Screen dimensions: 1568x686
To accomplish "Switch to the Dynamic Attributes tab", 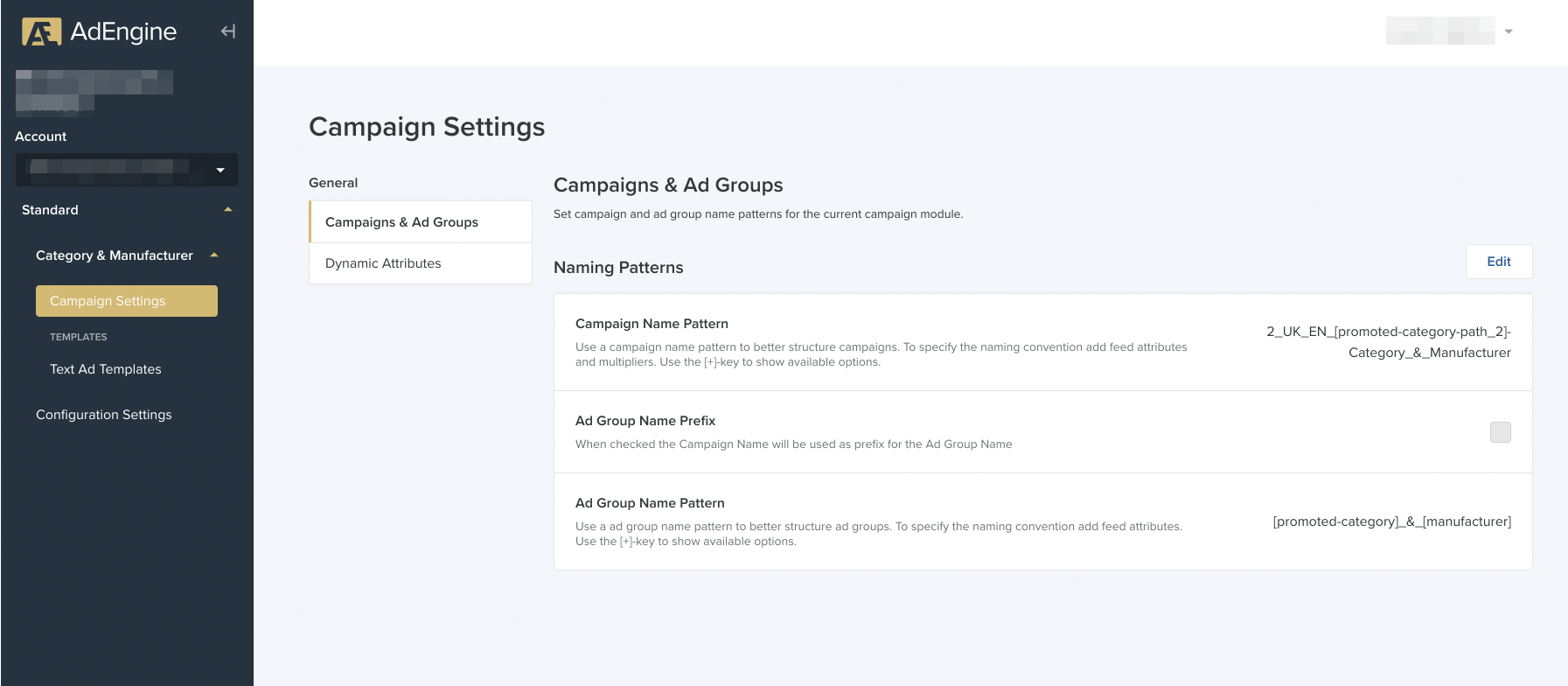I will coord(421,263).
